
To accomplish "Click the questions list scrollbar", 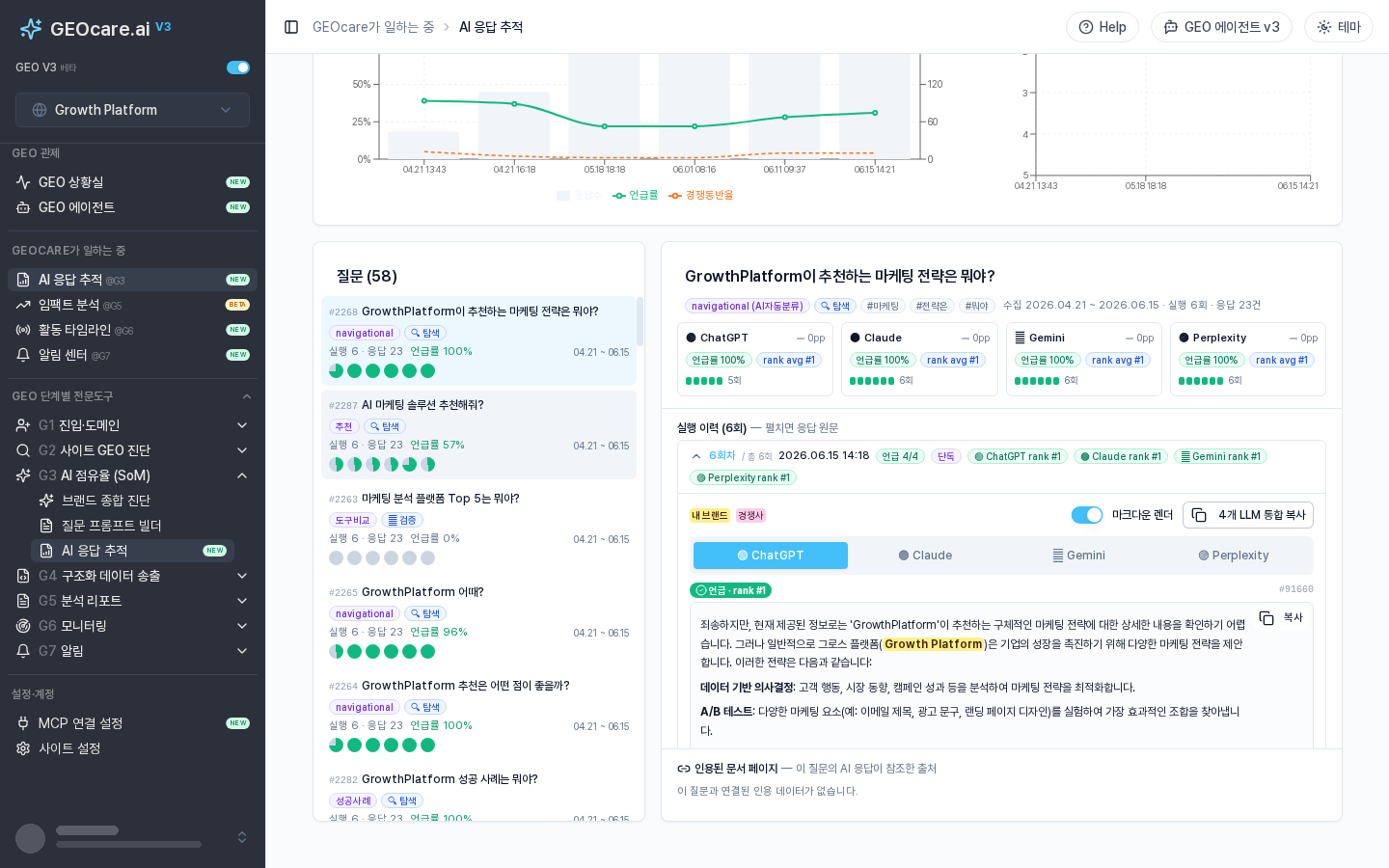I will tap(640, 321).
